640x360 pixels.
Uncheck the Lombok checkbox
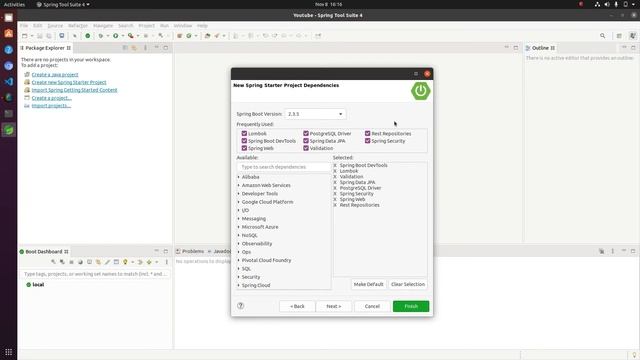click(244, 133)
